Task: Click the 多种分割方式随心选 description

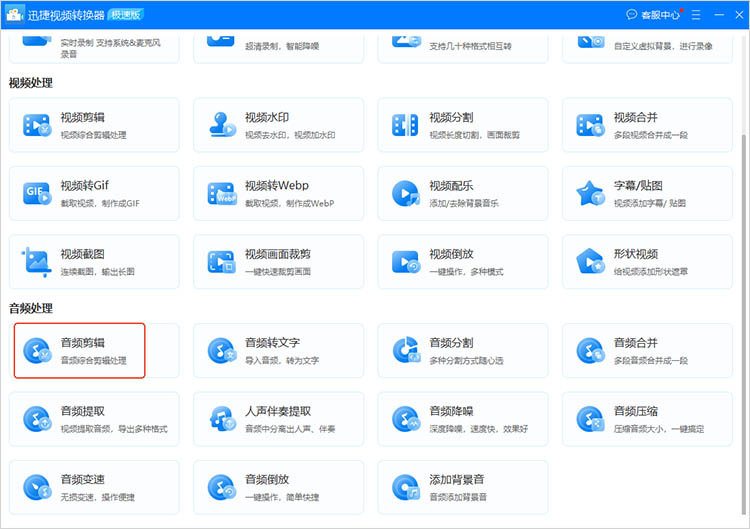Action: [466, 361]
